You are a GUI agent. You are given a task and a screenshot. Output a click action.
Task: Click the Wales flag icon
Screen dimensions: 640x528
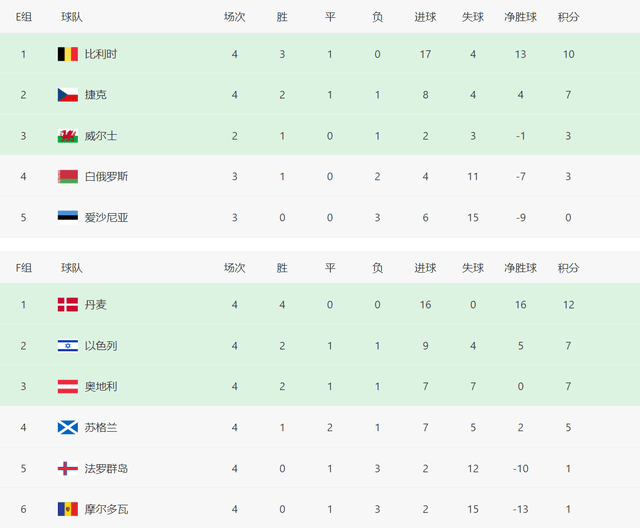67,136
